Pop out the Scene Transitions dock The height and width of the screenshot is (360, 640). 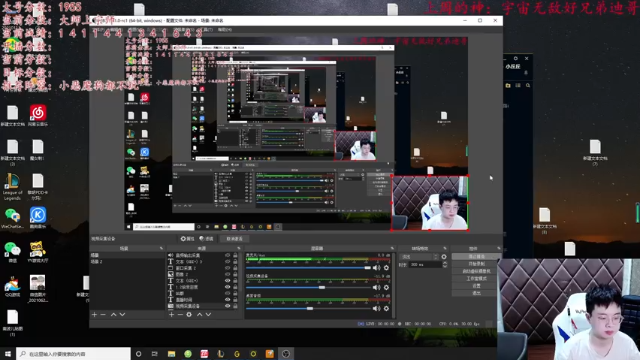click(445, 248)
